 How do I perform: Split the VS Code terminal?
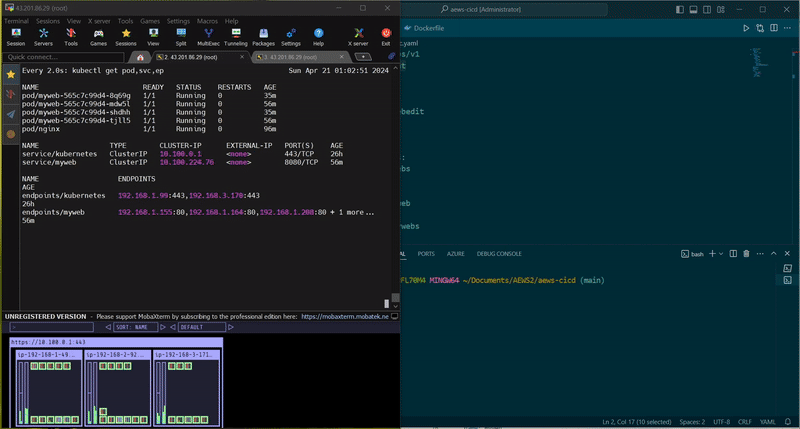tap(733, 254)
